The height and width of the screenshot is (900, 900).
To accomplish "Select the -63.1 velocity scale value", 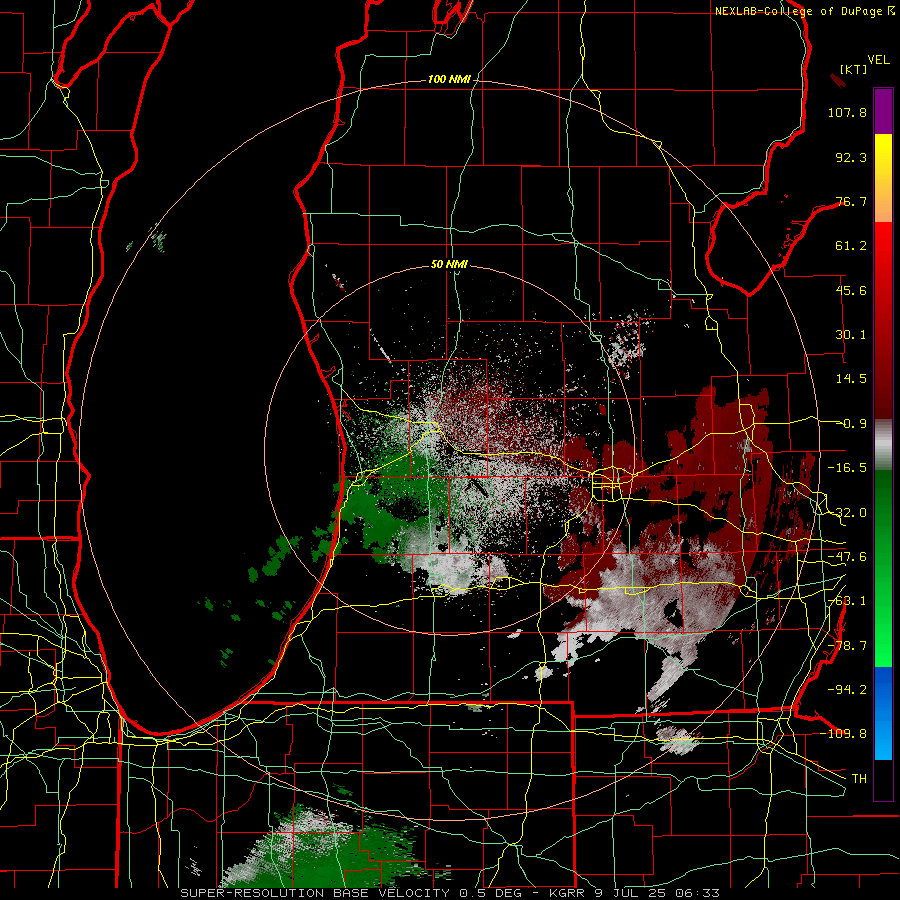I will 847,601.
